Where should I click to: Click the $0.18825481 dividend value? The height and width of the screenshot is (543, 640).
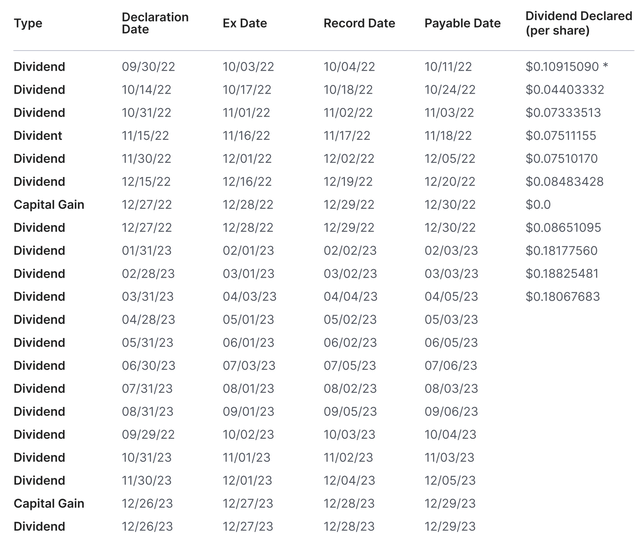pyautogui.click(x=562, y=274)
